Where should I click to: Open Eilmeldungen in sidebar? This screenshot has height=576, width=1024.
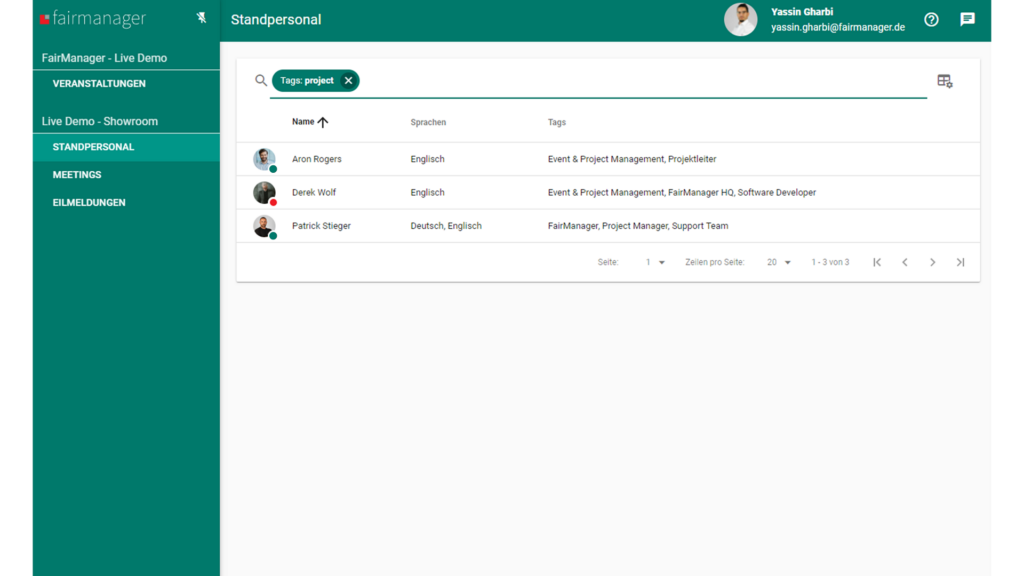coord(89,202)
